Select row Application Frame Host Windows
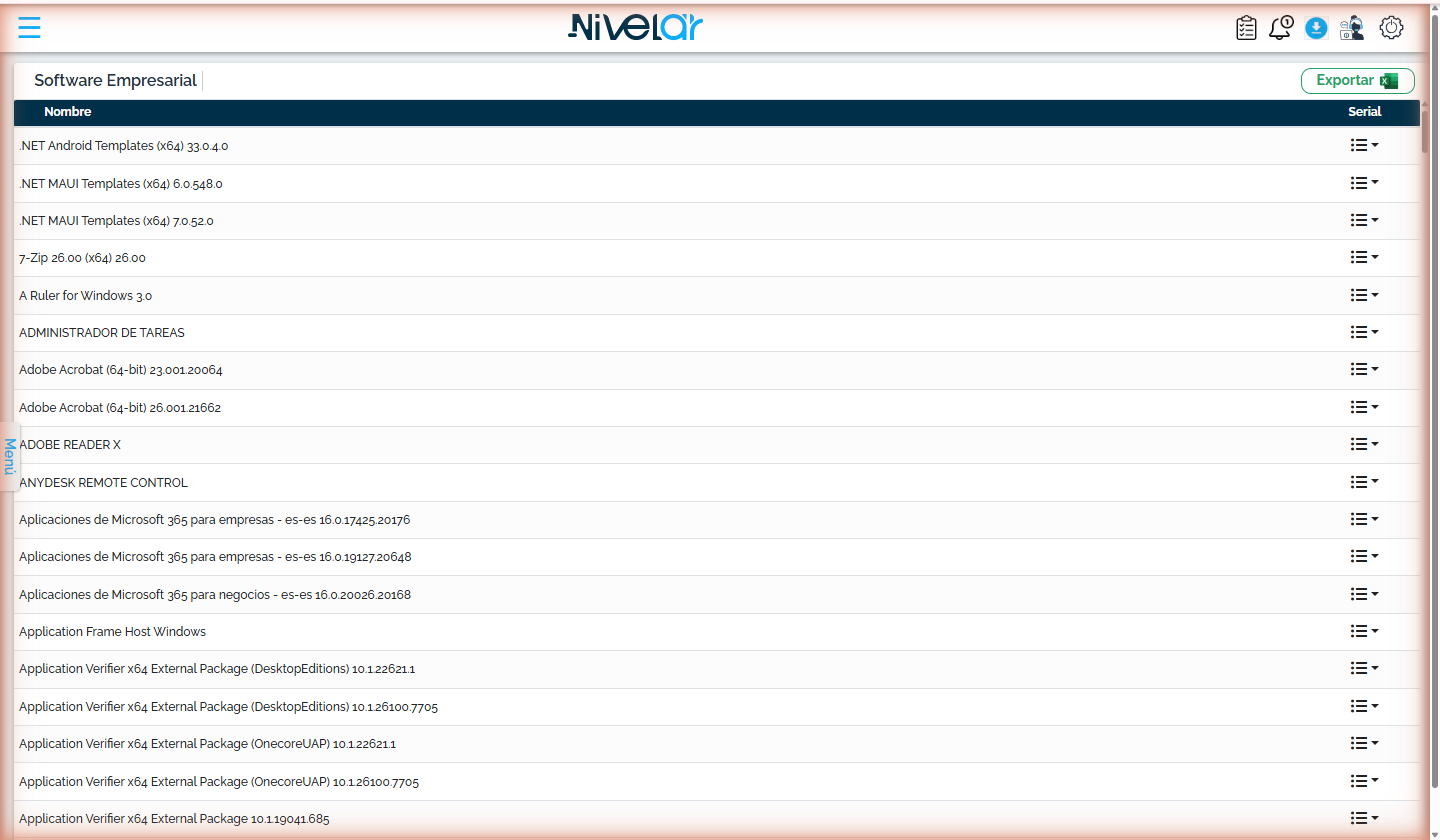 pyautogui.click(x=716, y=632)
